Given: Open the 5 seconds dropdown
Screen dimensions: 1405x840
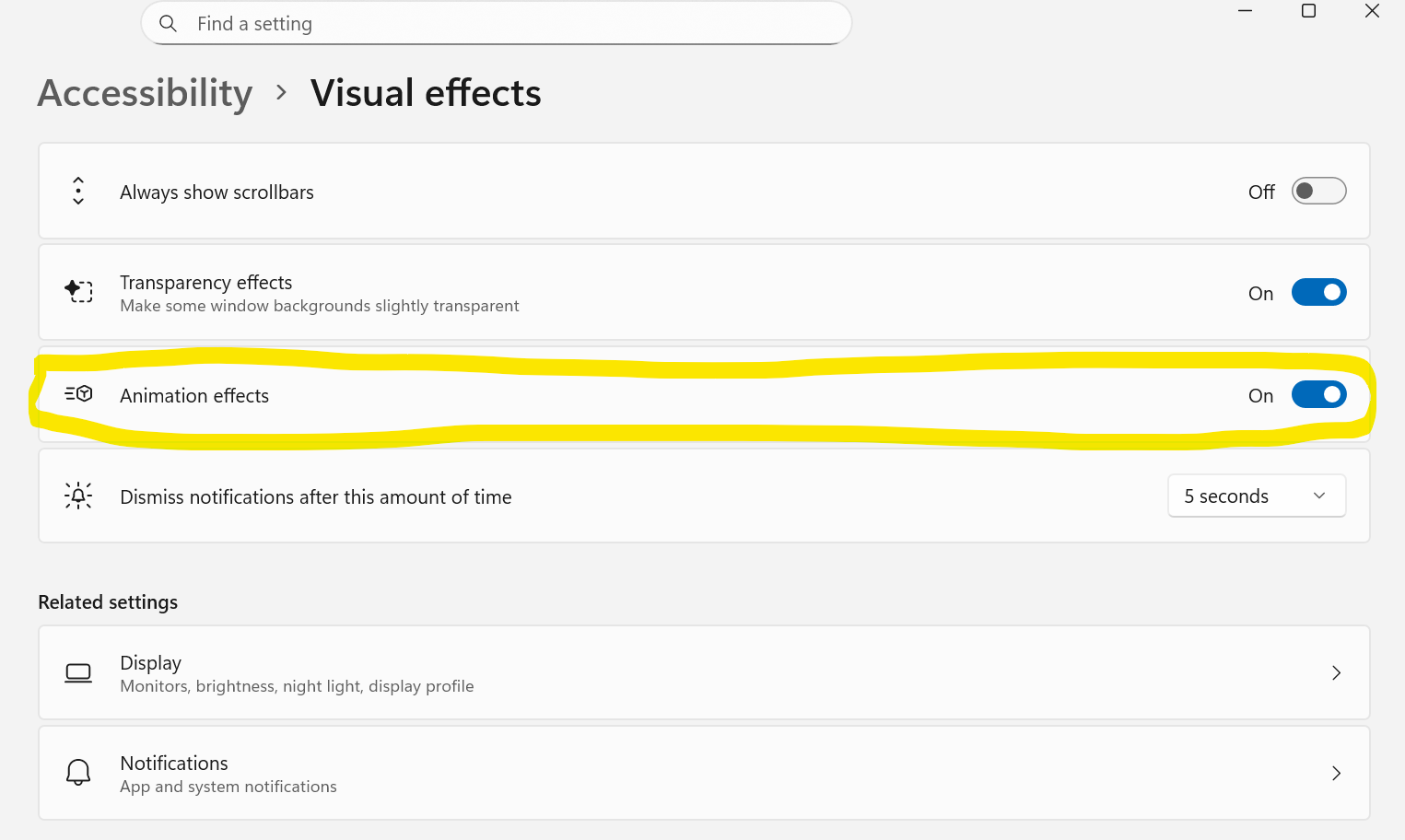Looking at the screenshot, I should coord(1256,496).
